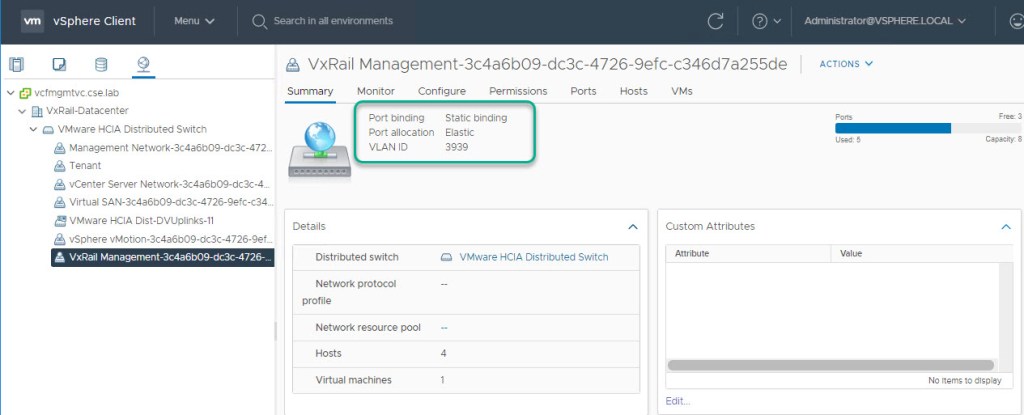Click the refresh icon in top bar
This screenshot has height=415, width=1024.
(x=715, y=21)
